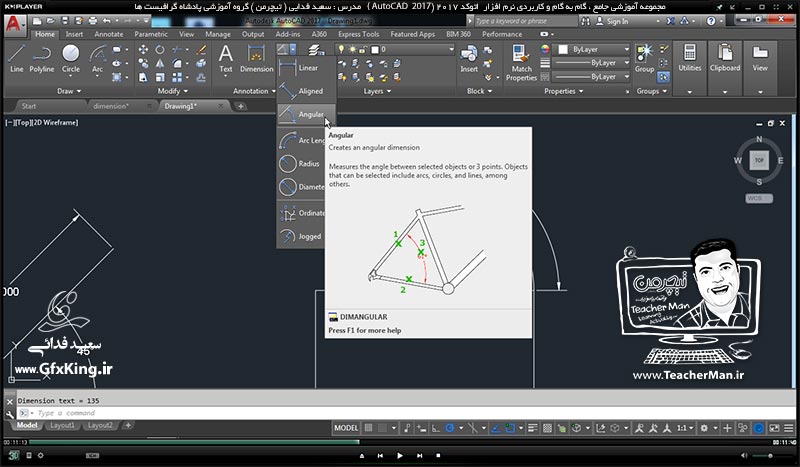Select the Circle tool

(70, 59)
